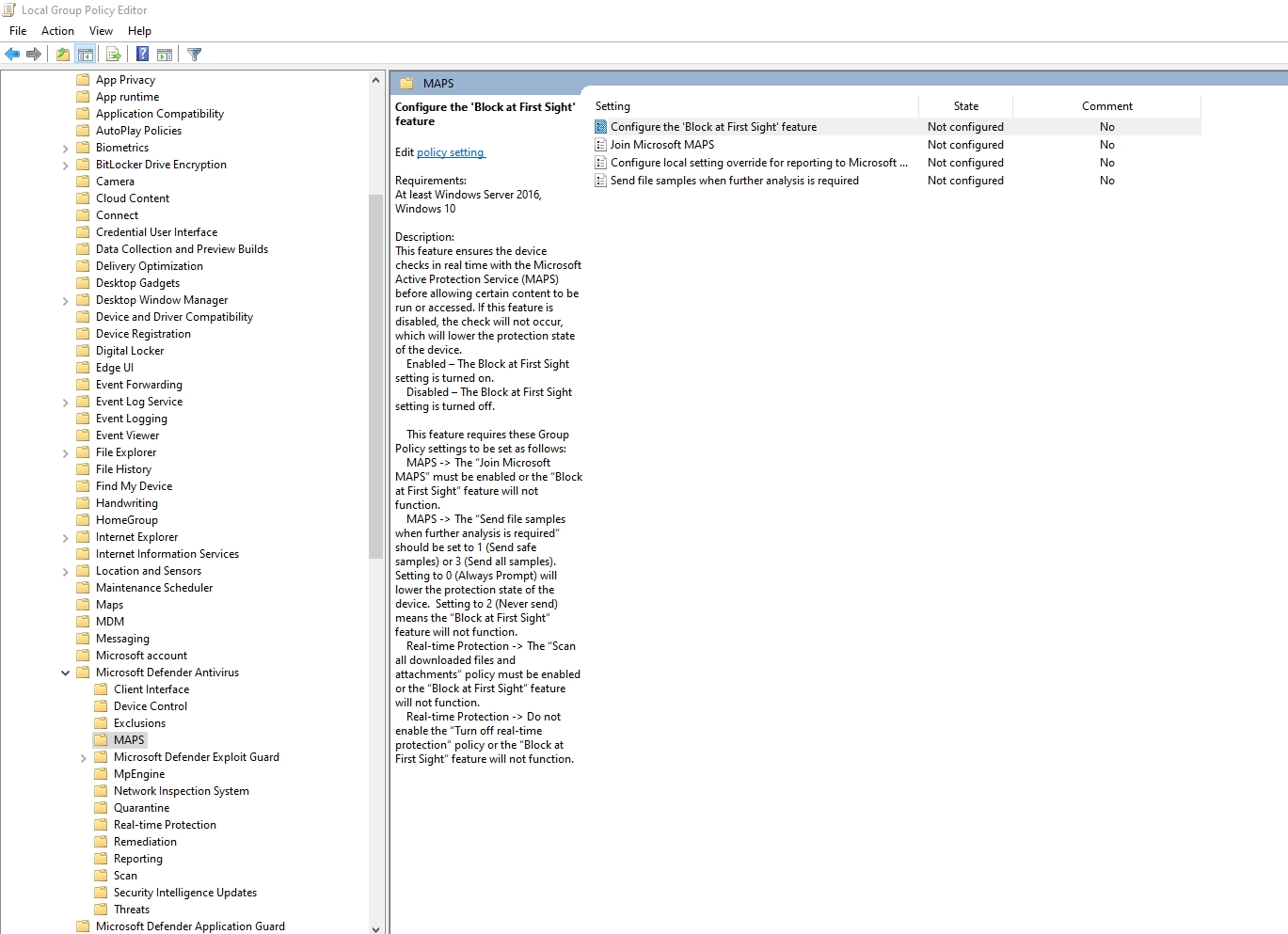
Task: Click the Export List toolbar icon
Action: (x=114, y=54)
